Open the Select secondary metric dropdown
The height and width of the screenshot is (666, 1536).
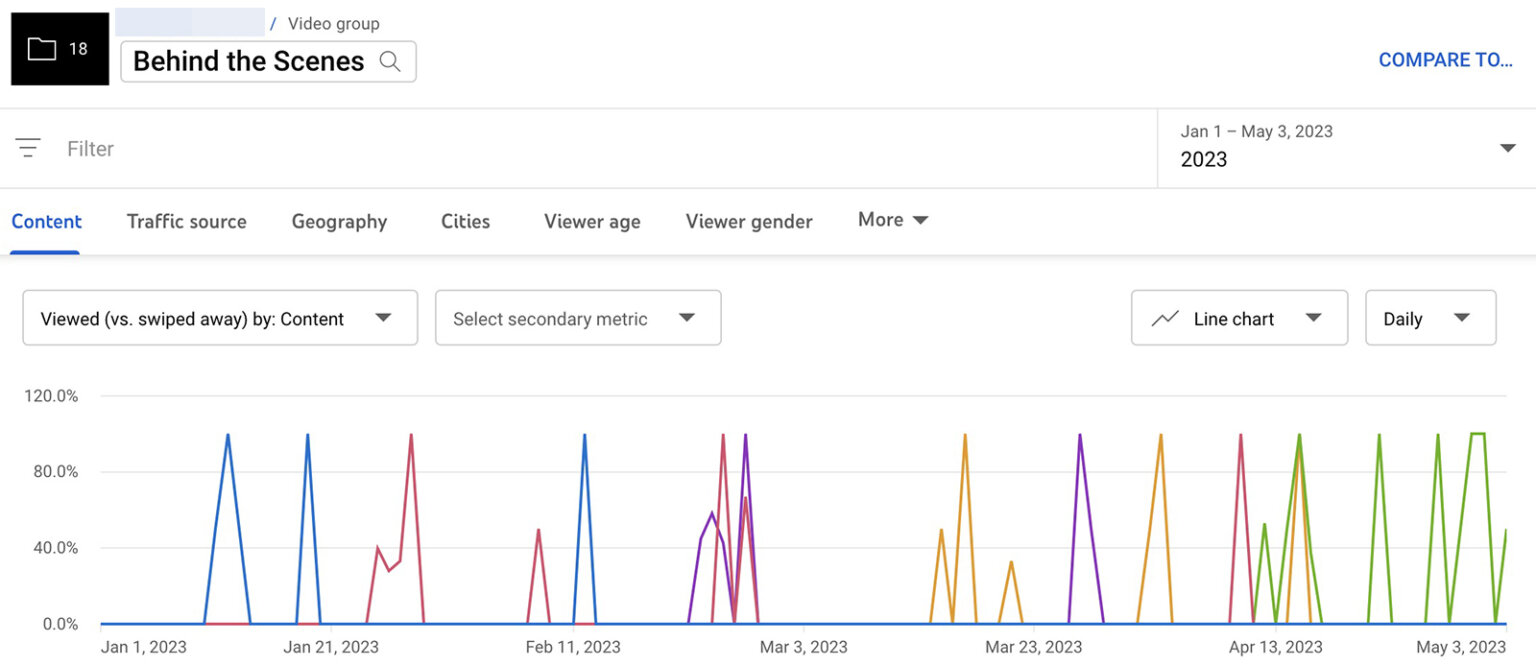coord(578,317)
